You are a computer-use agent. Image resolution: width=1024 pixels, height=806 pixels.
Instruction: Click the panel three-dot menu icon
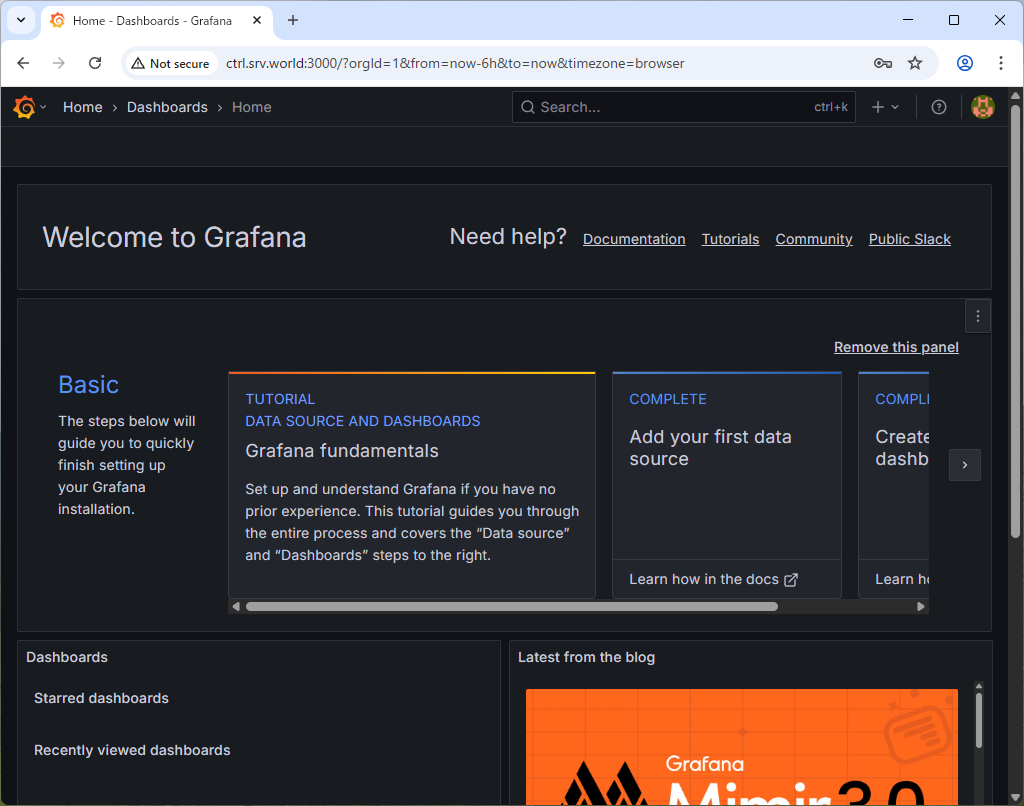(977, 316)
